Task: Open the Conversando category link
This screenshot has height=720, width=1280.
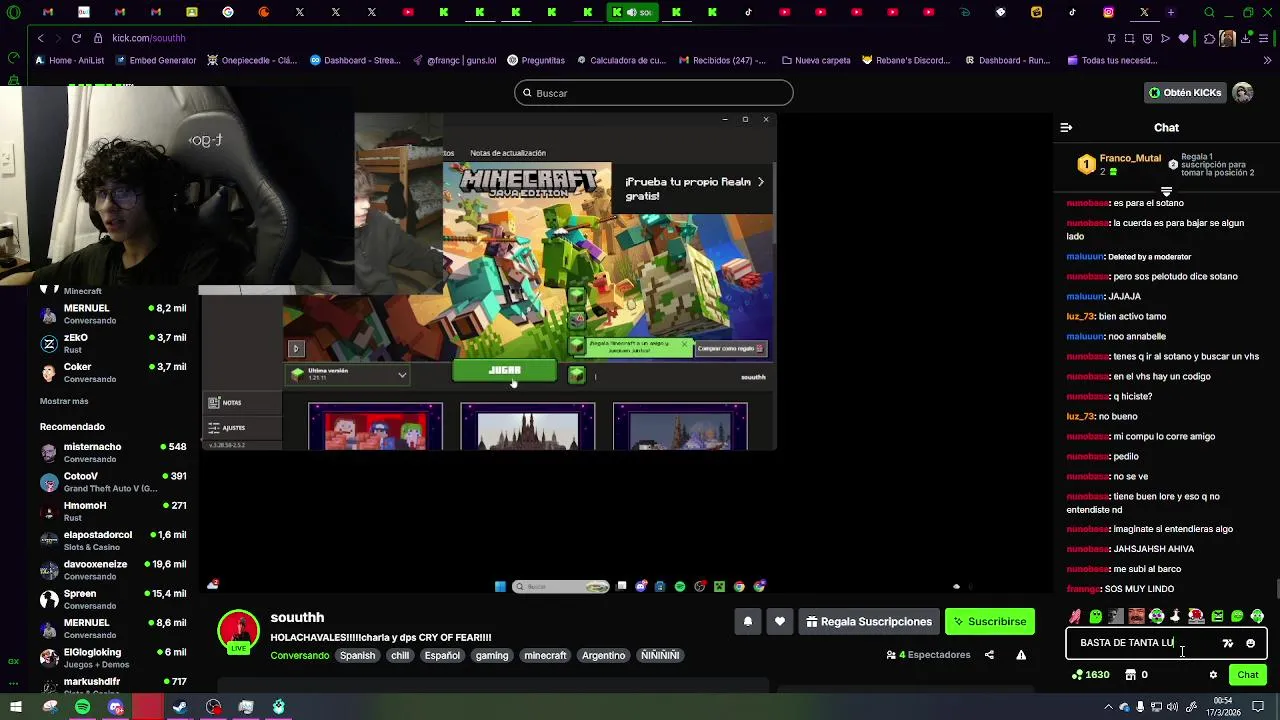Action: click(x=299, y=656)
